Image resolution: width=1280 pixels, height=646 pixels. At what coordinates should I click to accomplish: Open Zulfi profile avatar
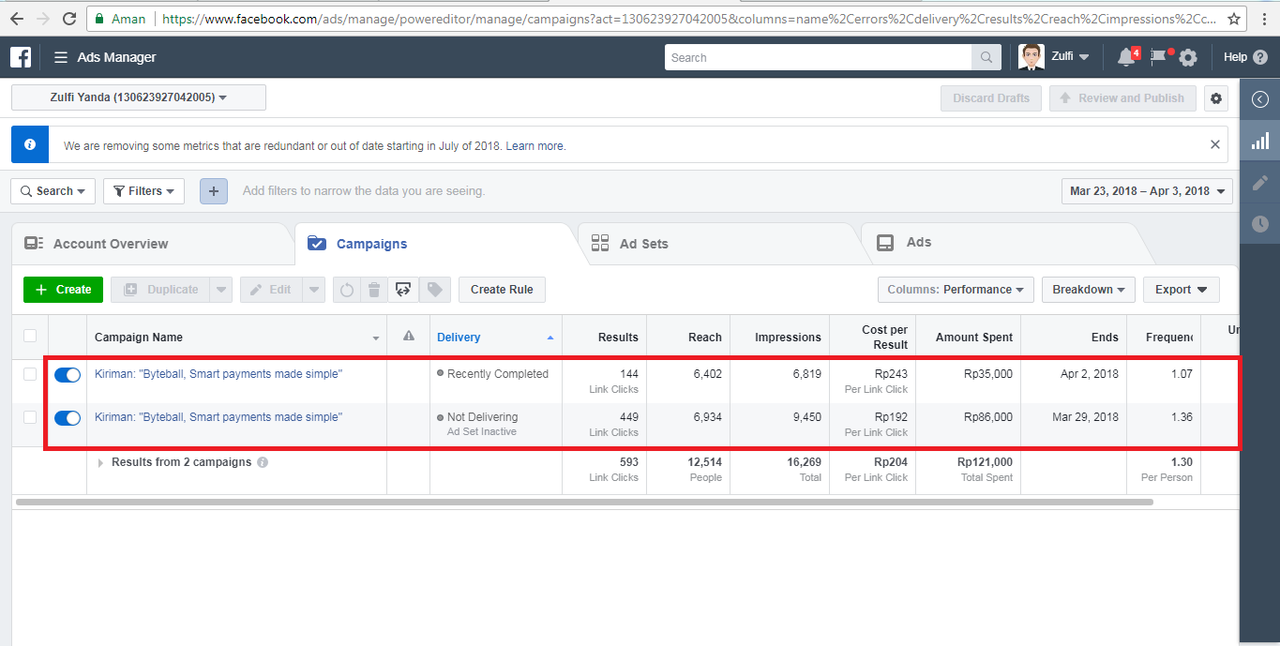click(1031, 57)
